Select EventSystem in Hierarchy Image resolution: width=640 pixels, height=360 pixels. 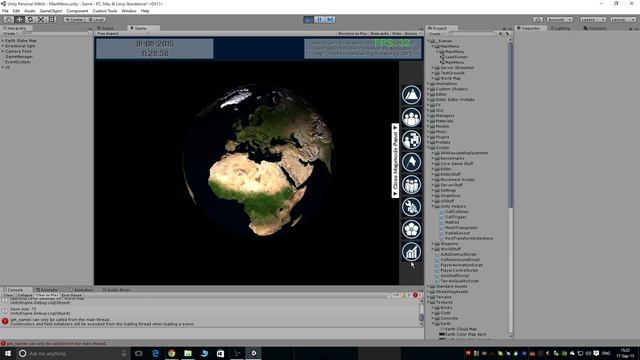click(x=18, y=62)
